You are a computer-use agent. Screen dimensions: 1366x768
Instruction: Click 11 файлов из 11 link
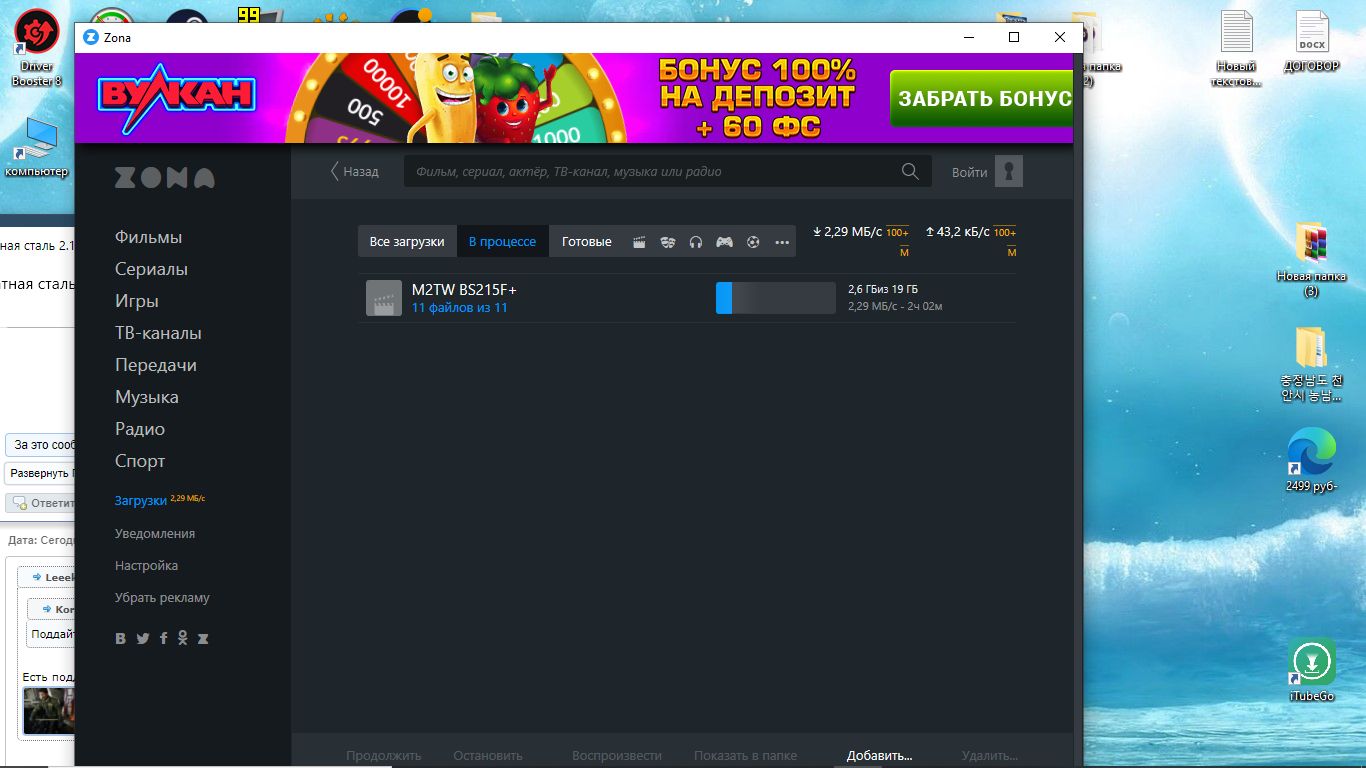click(459, 308)
